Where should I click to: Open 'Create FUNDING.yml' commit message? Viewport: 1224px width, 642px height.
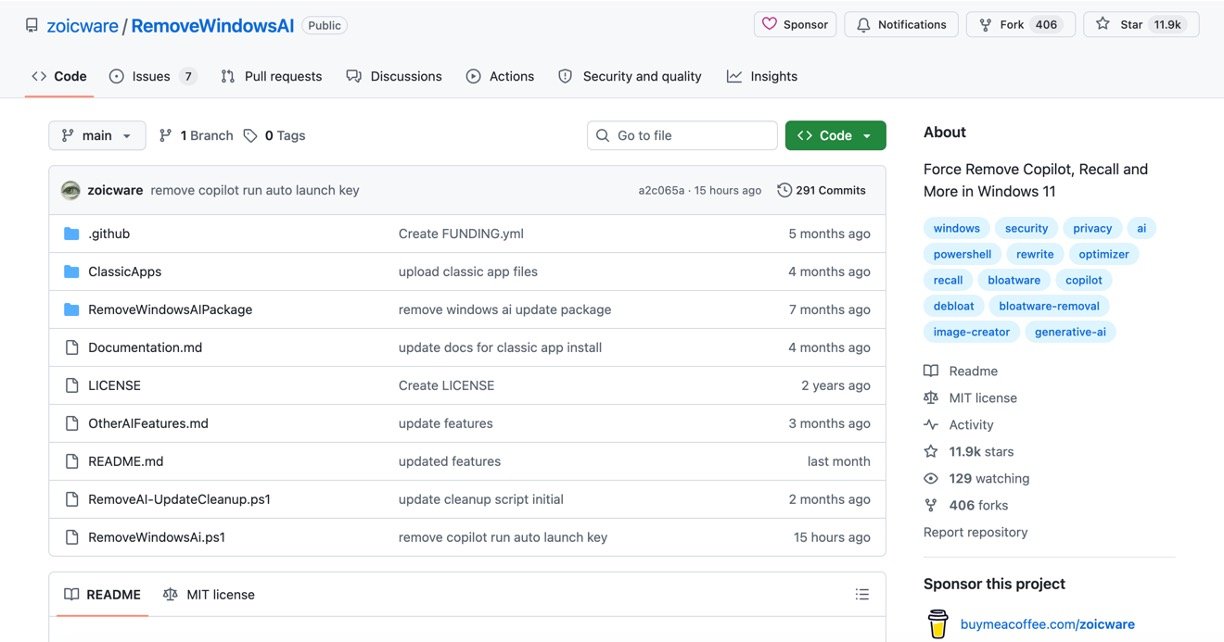(461, 234)
